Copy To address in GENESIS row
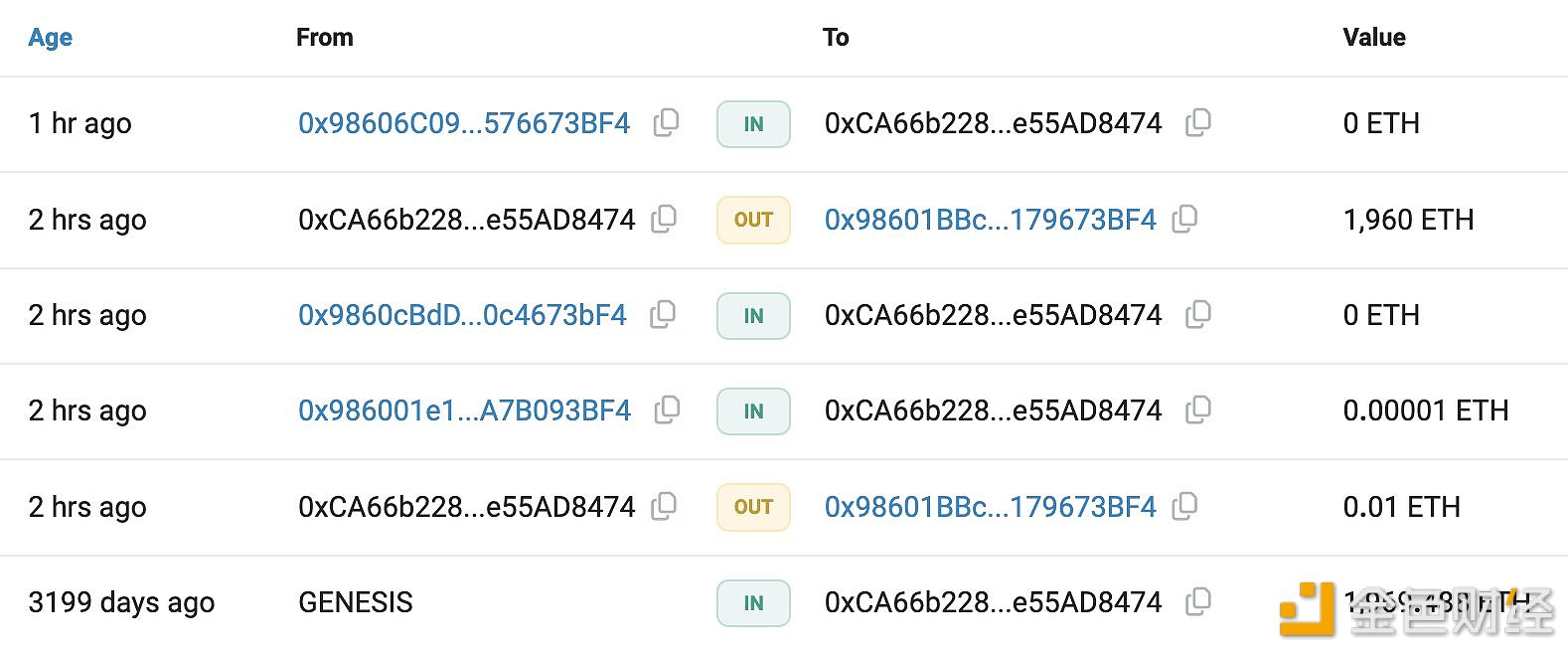The height and width of the screenshot is (650, 1568). tap(1198, 602)
